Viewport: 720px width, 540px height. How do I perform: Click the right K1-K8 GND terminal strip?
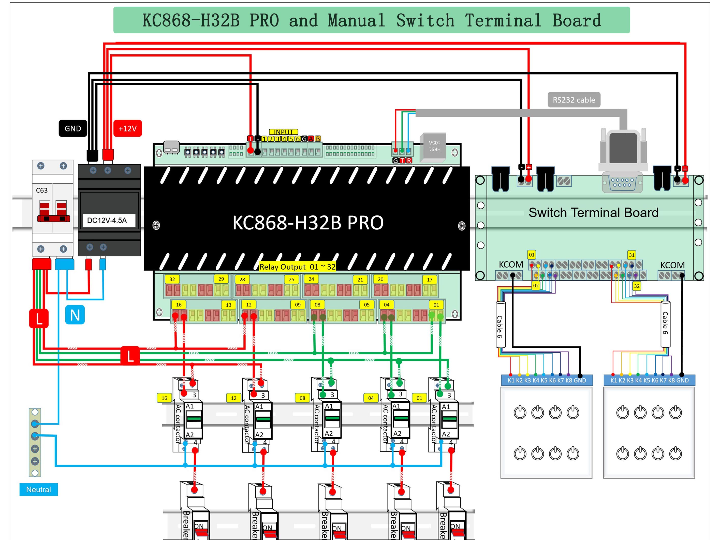point(649,380)
